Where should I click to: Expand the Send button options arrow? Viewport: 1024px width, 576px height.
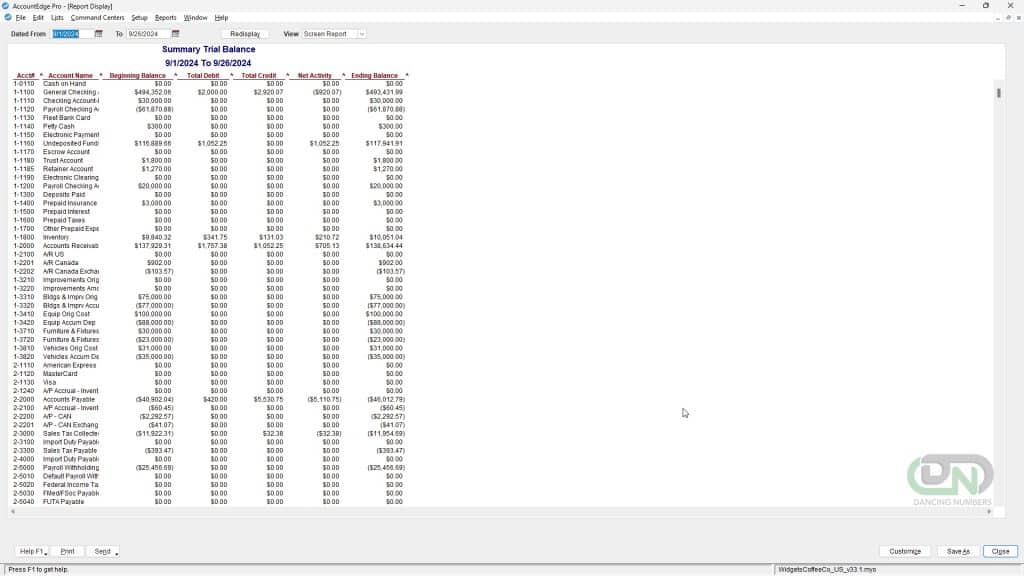[x=117, y=552]
